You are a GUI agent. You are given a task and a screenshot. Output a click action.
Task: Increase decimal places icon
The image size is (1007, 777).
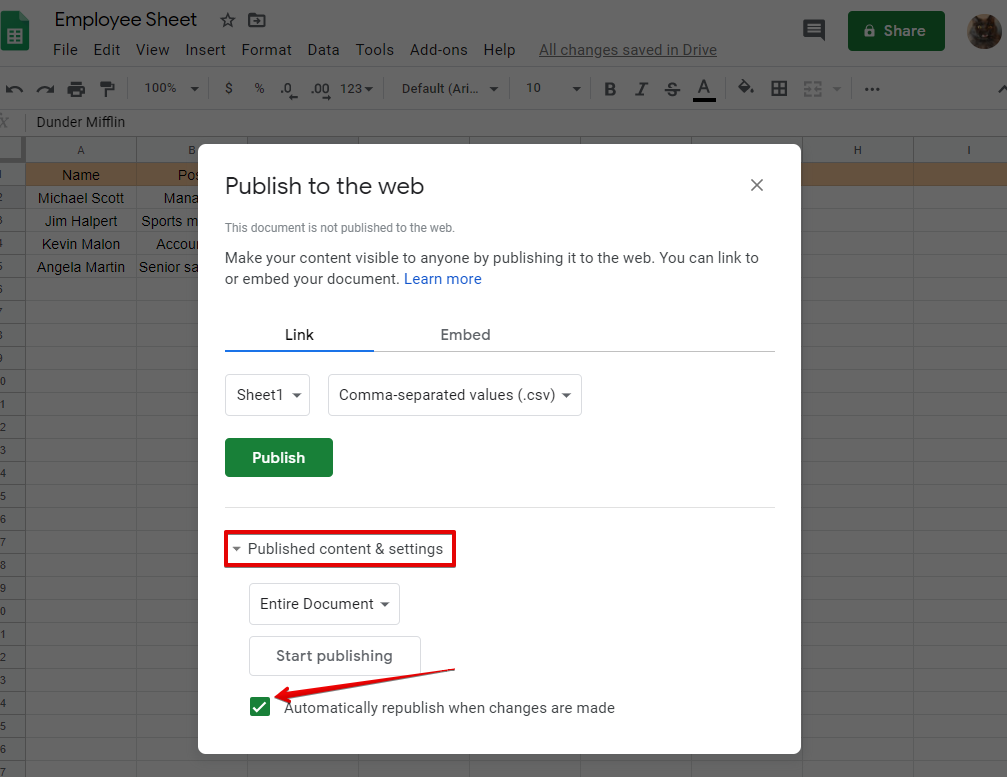(320, 89)
